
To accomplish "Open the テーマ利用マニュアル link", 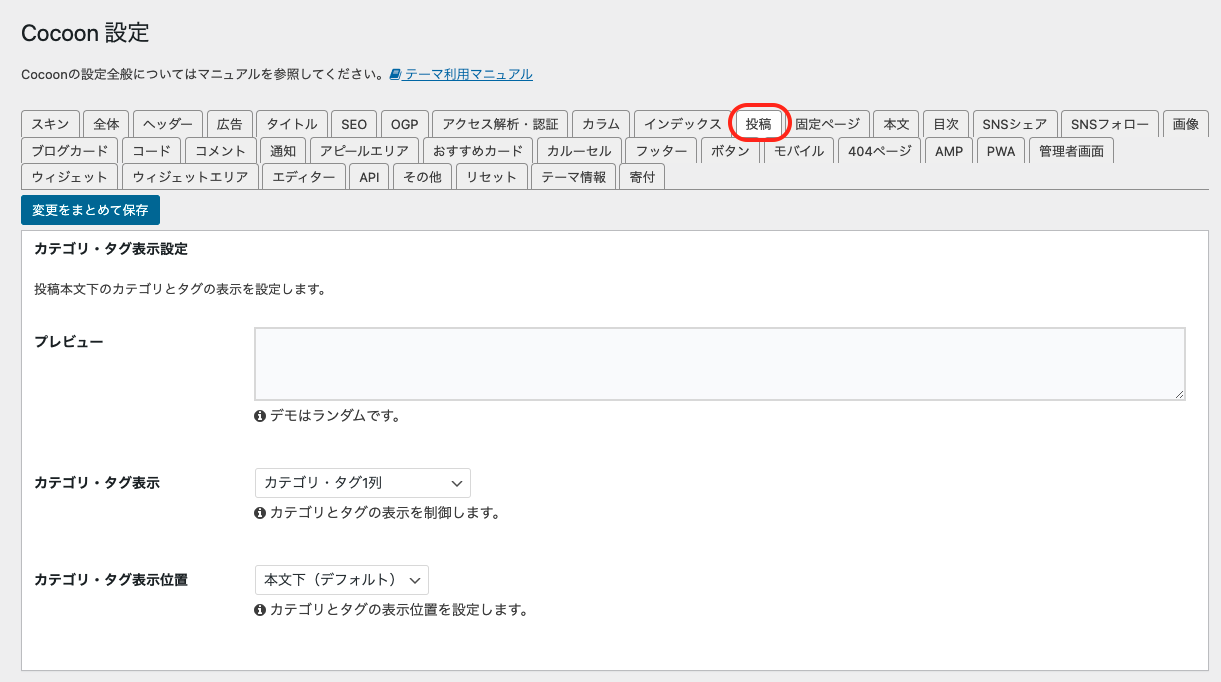I will pyautogui.click(x=468, y=74).
